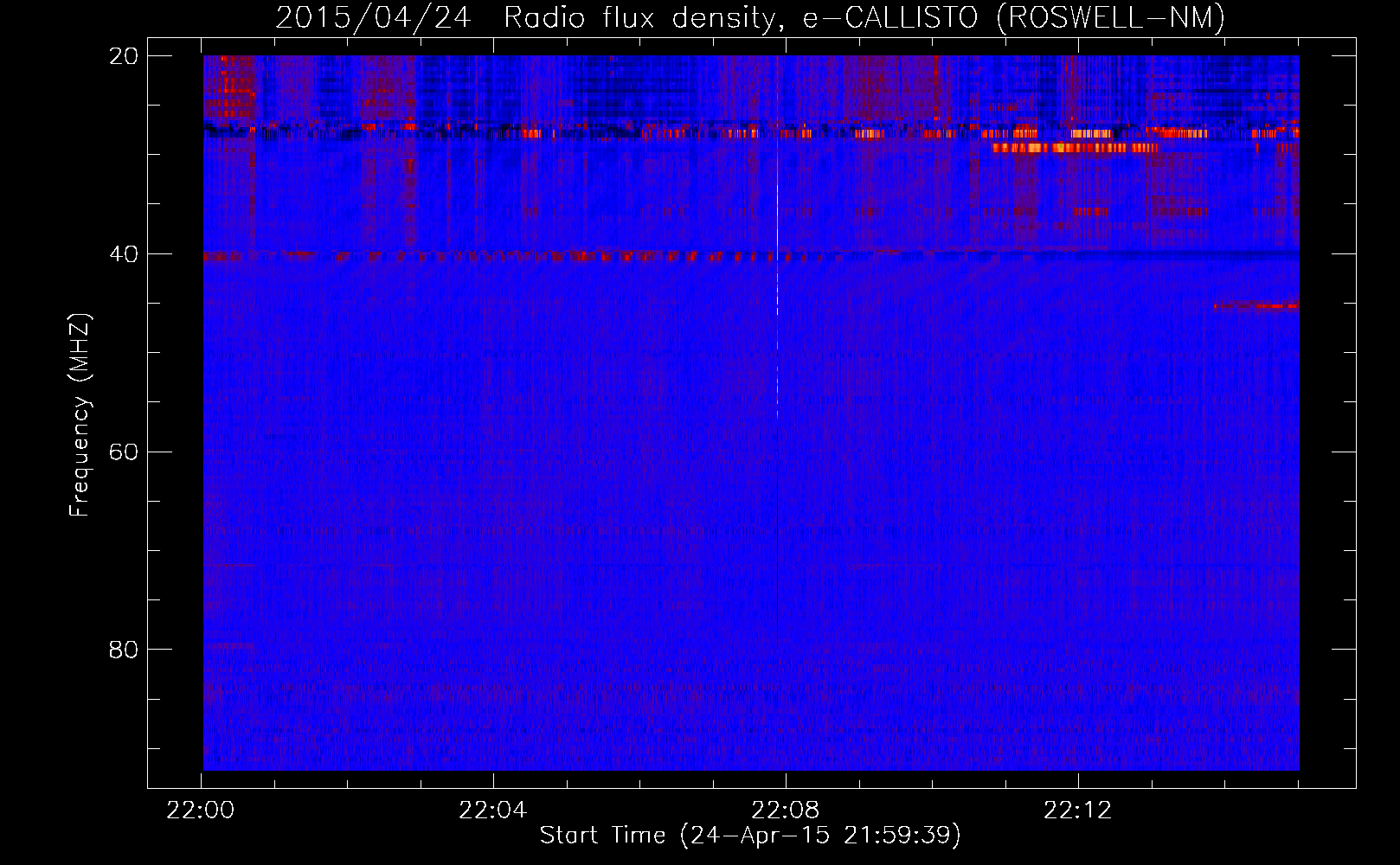The image size is (1400, 865).
Task: Click the '22:00' time tick label
Action: 201,811
